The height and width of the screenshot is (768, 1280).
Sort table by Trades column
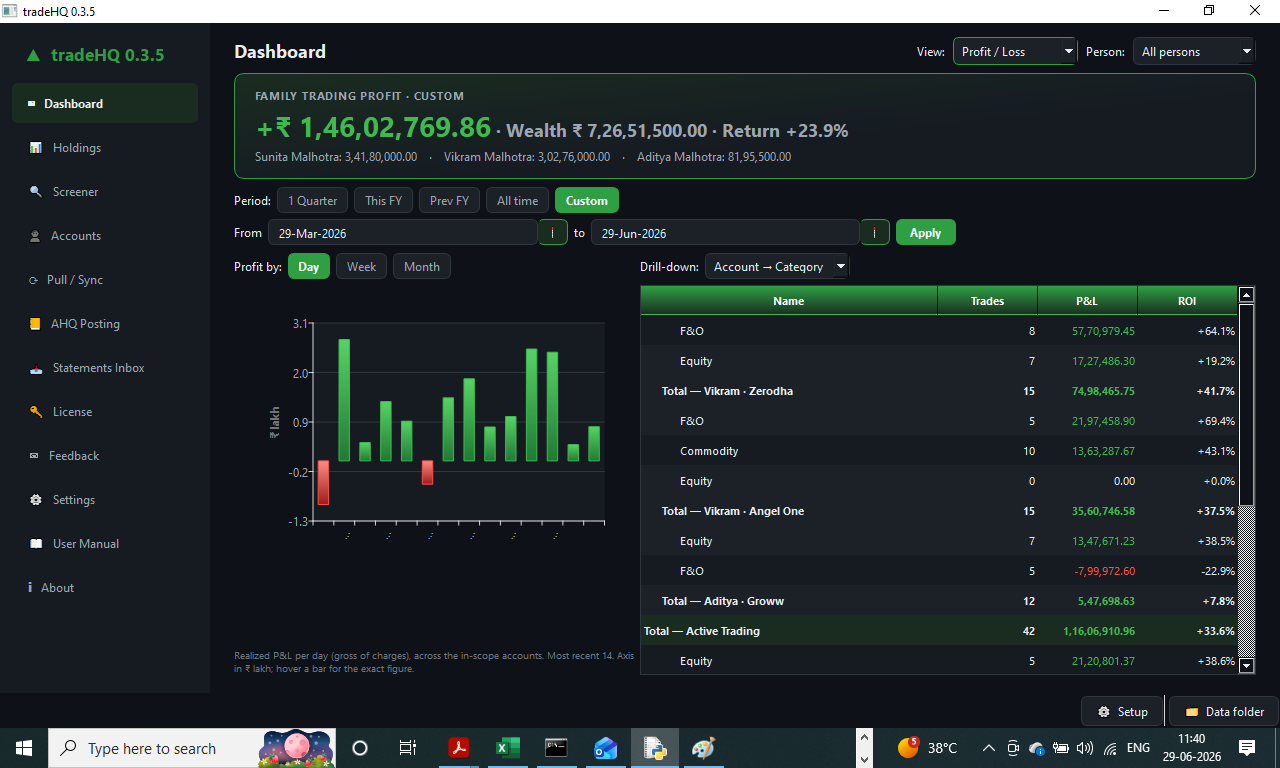coord(988,301)
